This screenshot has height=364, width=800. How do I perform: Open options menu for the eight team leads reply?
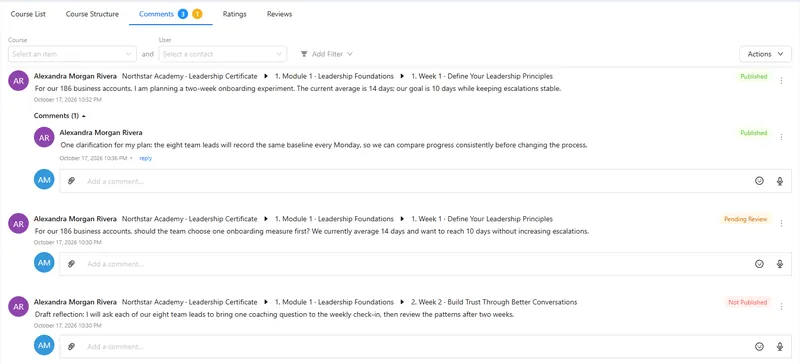pyautogui.click(x=782, y=136)
